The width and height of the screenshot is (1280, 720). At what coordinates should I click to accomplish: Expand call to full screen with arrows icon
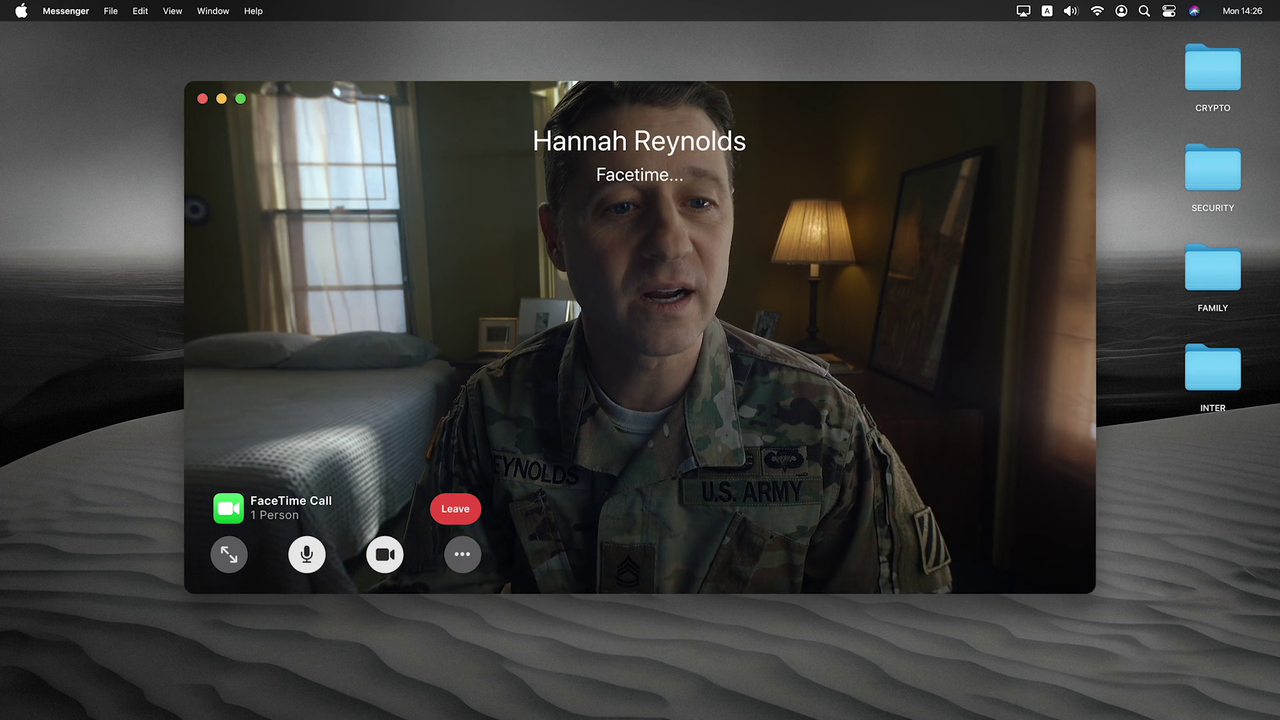[229, 554]
